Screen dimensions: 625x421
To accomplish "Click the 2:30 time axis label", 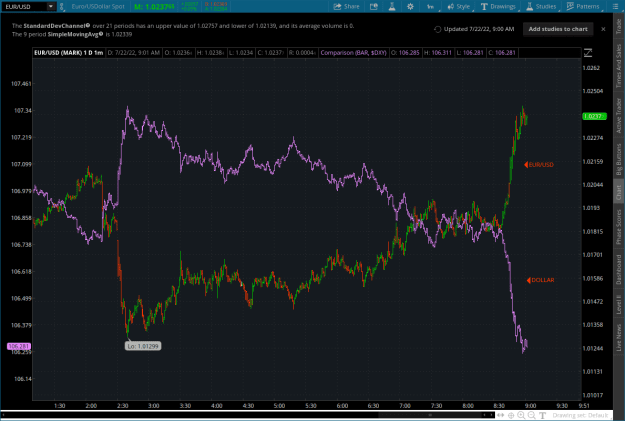I will click(x=122, y=406).
